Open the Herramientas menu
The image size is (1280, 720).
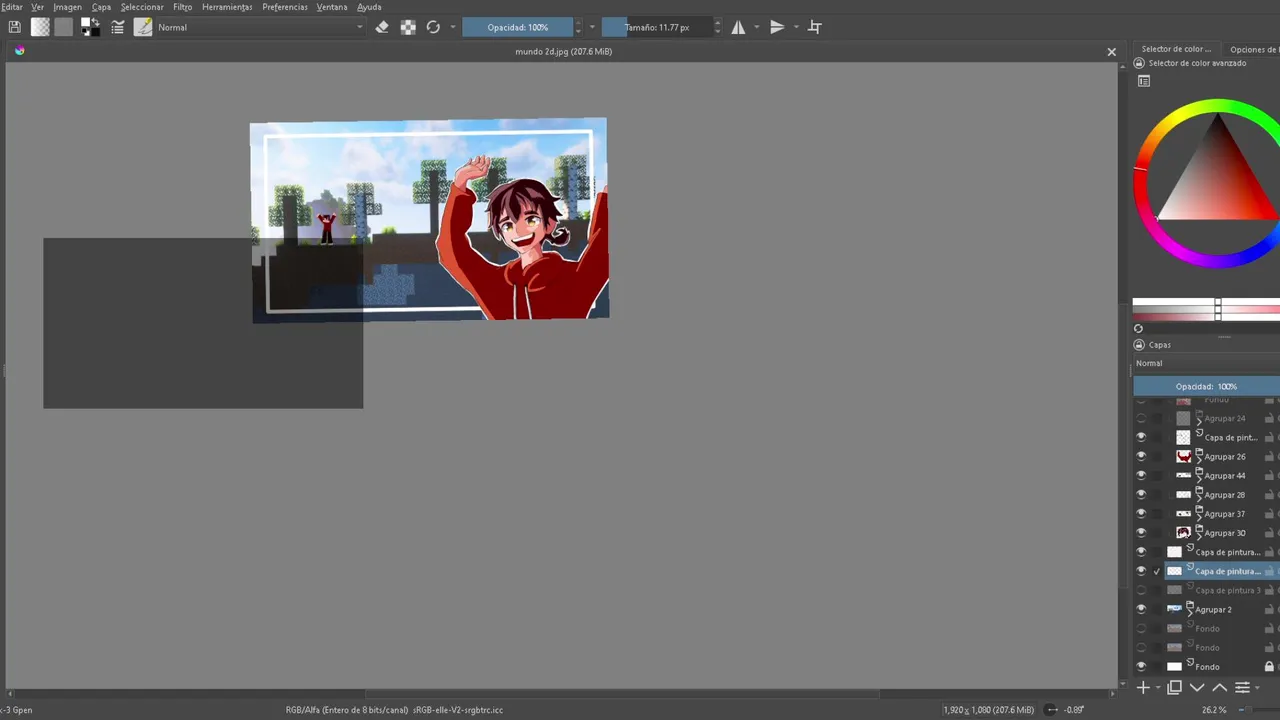point(227,7)
